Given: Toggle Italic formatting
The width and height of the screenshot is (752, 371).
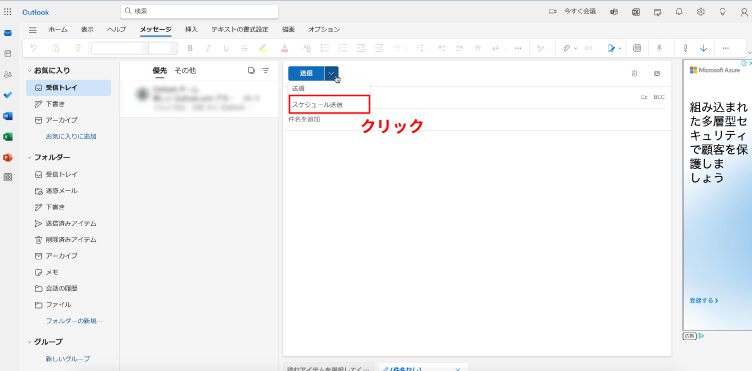Looking at the screenshot, I should tap(208, 48).
